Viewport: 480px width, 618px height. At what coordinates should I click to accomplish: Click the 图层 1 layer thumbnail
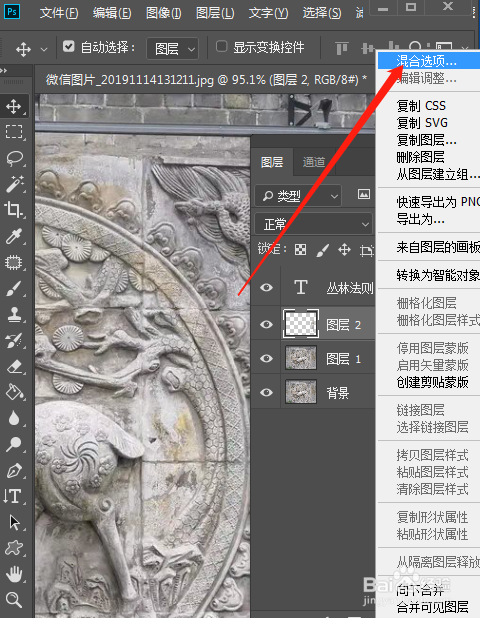coord(301,358)
